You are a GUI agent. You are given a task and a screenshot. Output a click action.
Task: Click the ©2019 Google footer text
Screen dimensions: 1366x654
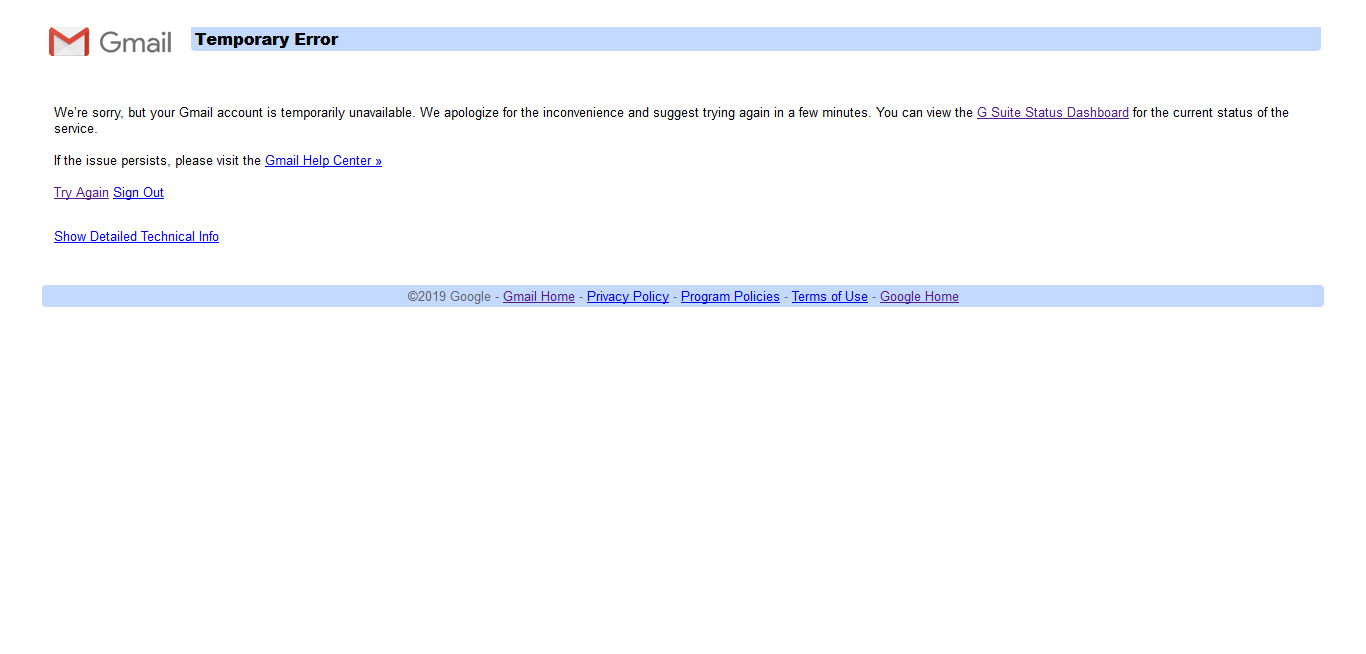click(449, 297)
